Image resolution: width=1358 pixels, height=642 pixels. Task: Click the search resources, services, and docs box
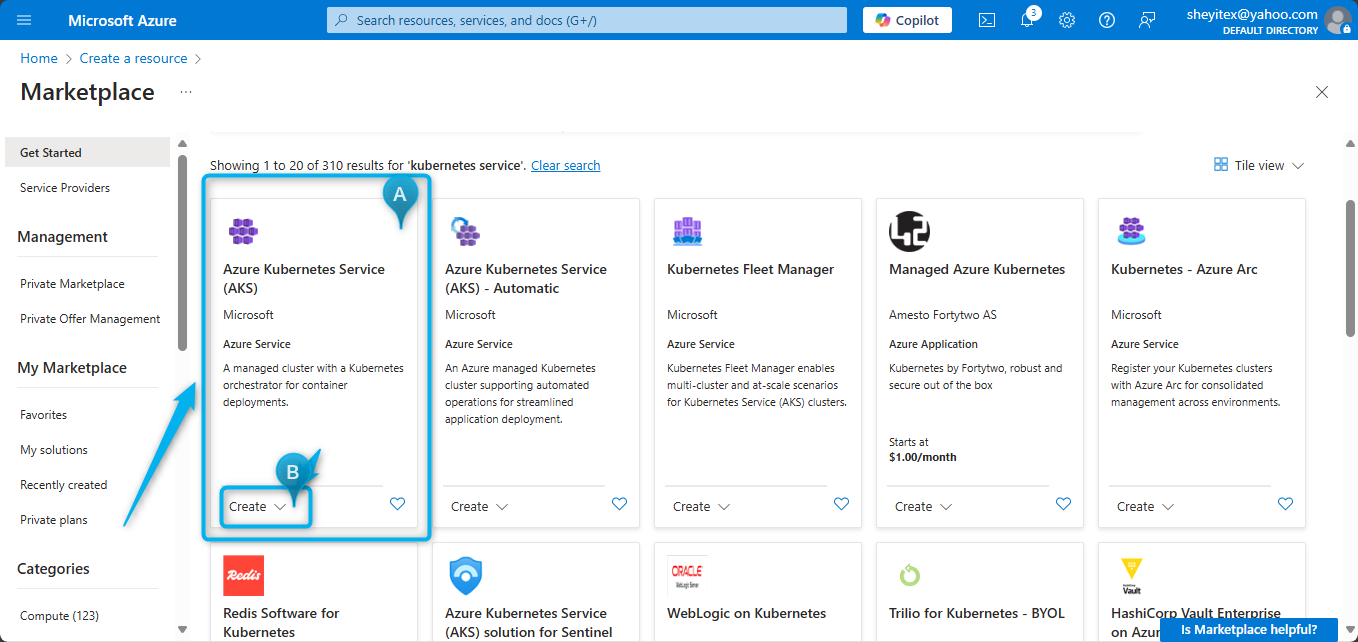(x=589, y=20)
